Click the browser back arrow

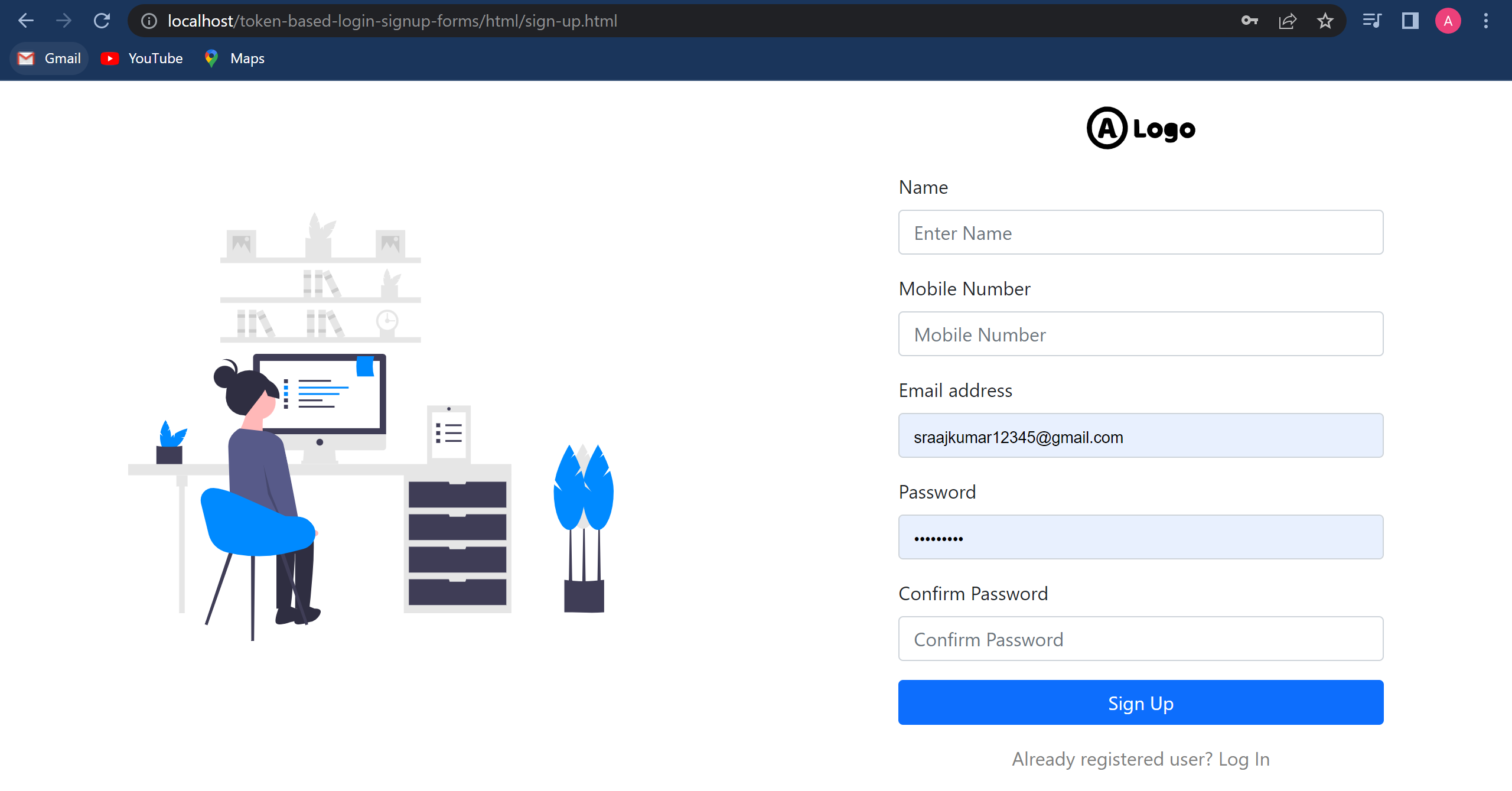click(26, 21)
